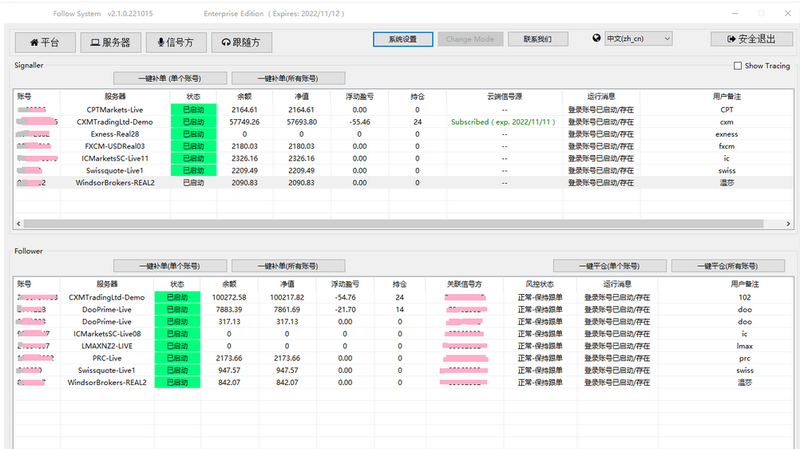Select Follower CXMTradingLtd-Demo server cell

107,297
